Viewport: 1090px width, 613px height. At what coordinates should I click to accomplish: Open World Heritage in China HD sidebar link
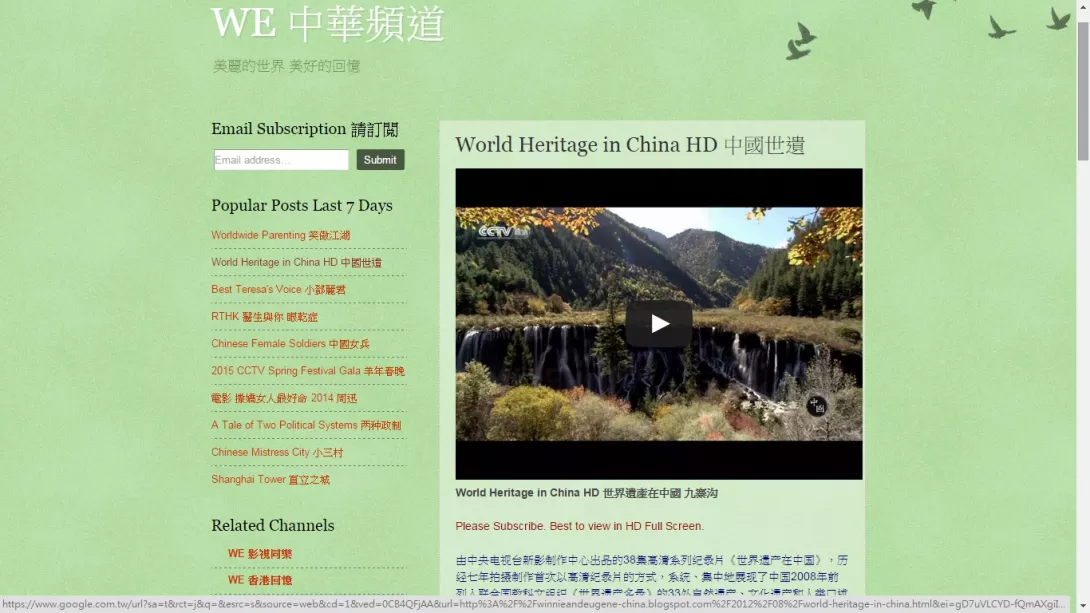point(296,262)
